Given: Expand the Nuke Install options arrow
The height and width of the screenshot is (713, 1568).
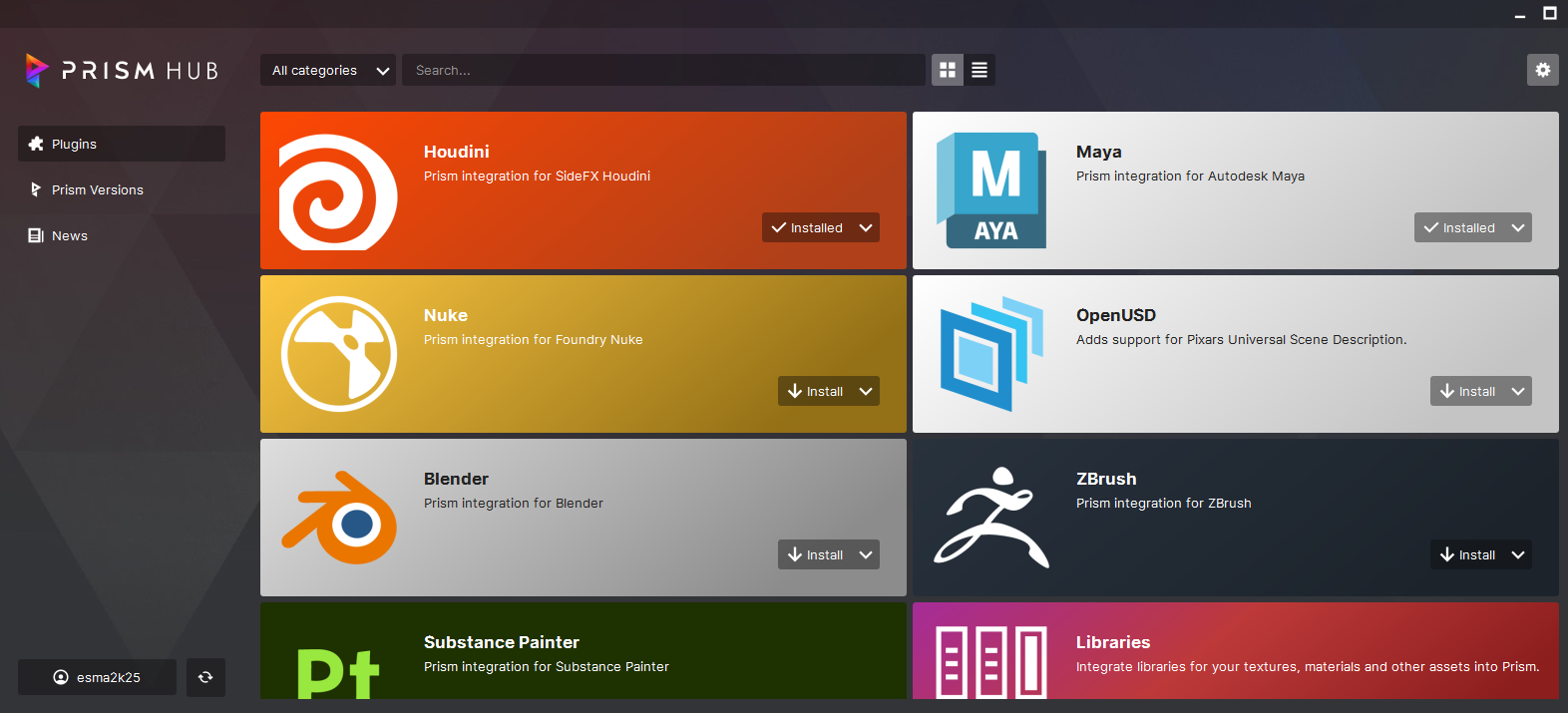Looking at the screenshot, I should (x=866, y=391).
